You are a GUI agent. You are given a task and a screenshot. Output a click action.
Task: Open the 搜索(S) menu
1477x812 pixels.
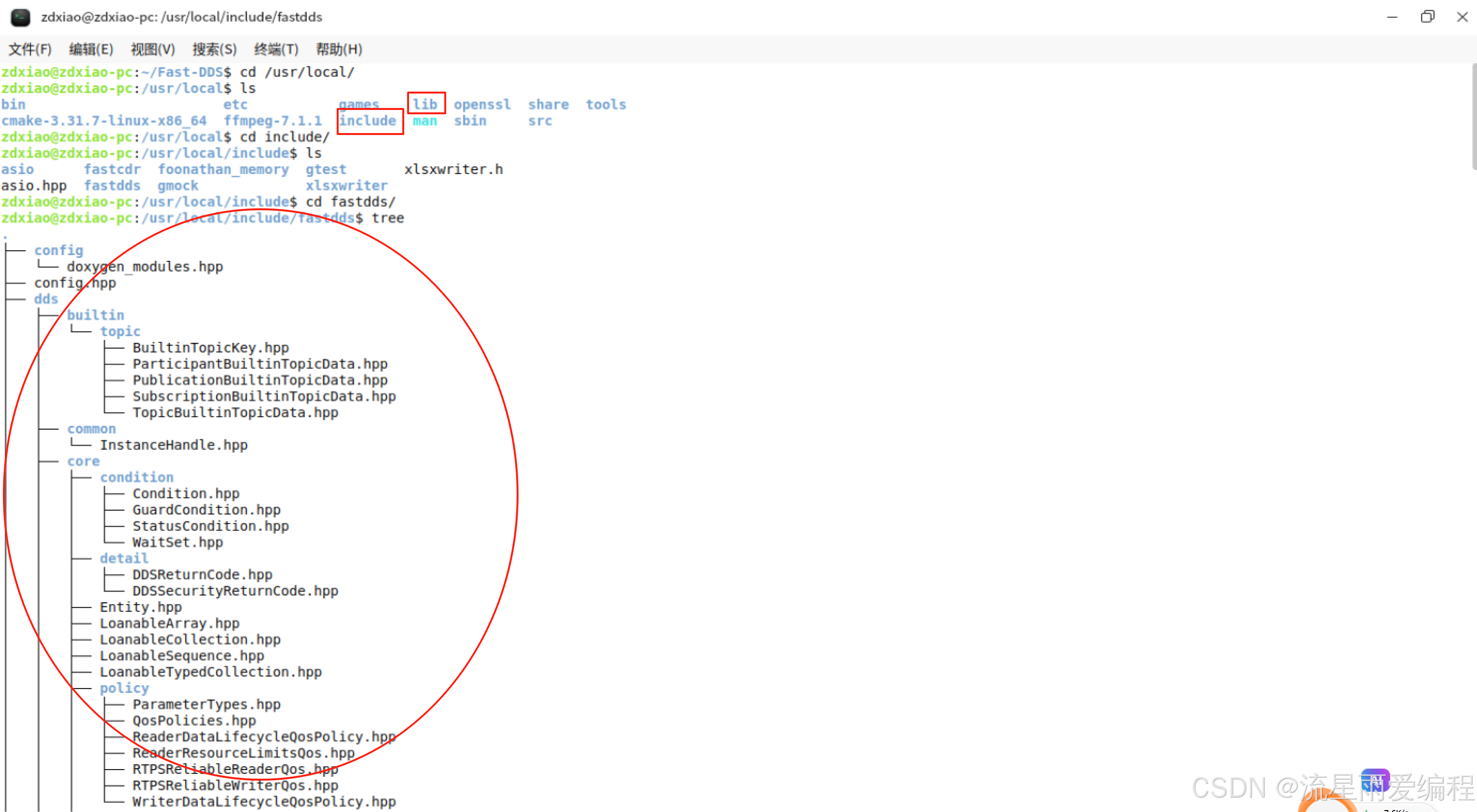pos(215,49)
